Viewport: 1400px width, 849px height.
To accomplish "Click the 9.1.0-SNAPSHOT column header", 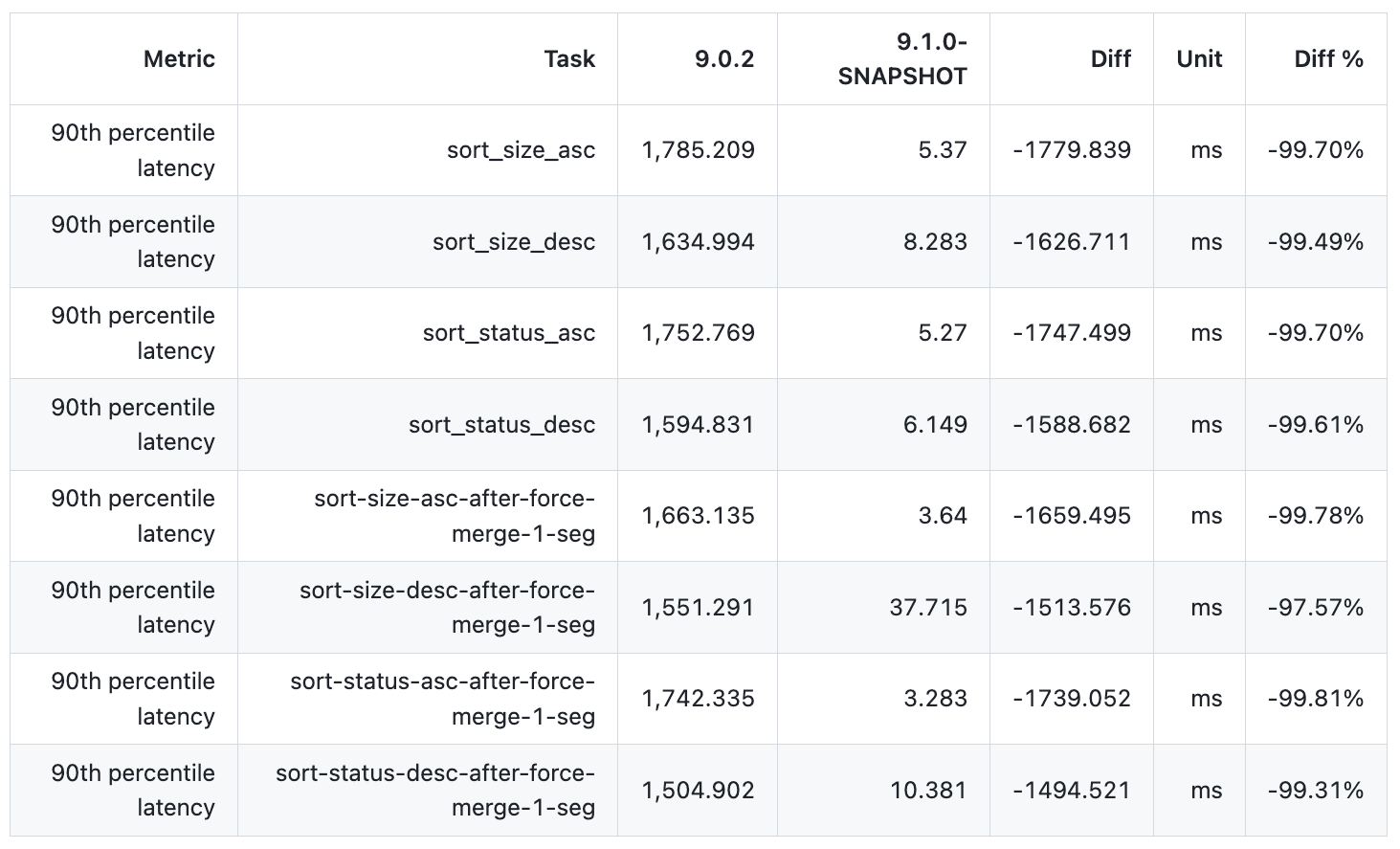I will pyautogui.click(x=902, y=59).
